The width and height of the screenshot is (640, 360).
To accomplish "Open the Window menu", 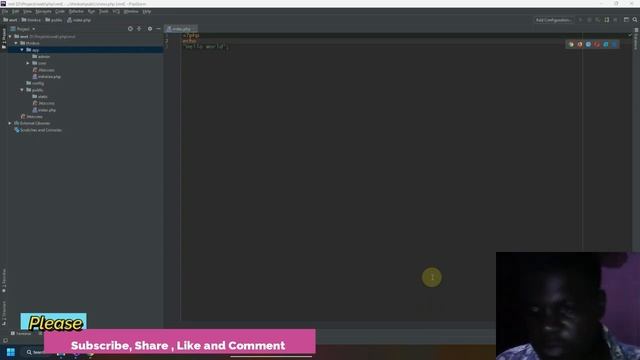I will coord(131,11).
